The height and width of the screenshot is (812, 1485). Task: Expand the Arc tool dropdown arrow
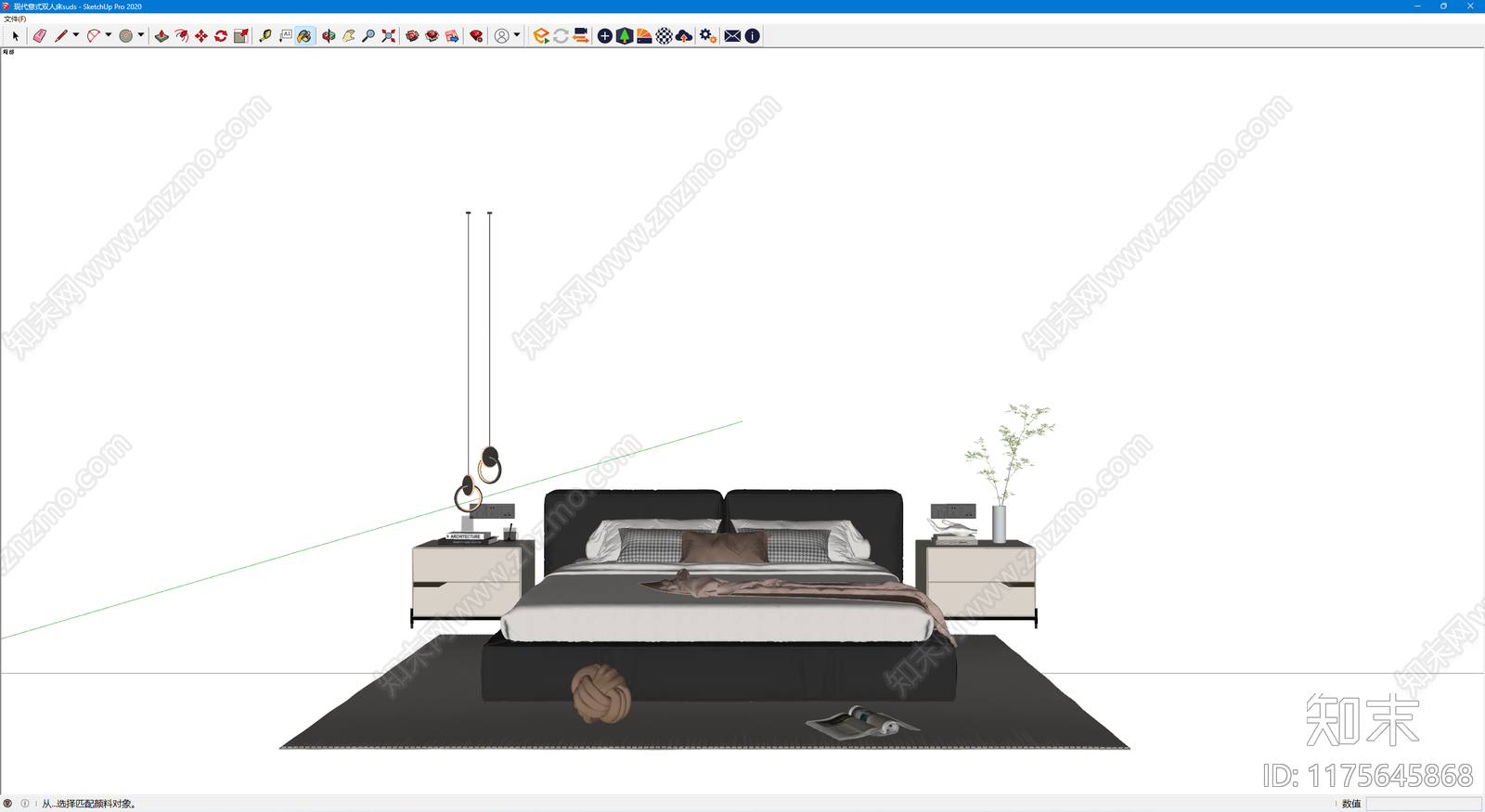tap(109, 36)
